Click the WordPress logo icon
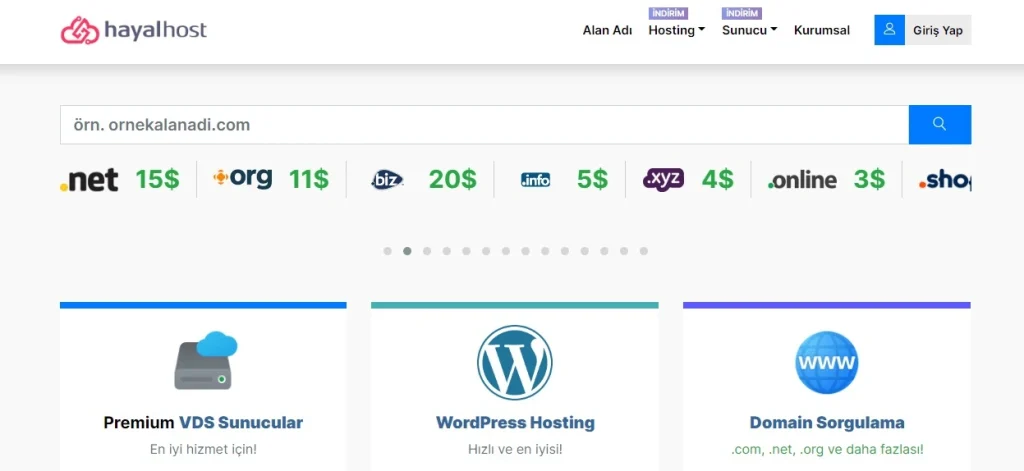Viewport: 1024px width, 471px height. (x=515, y=363)
